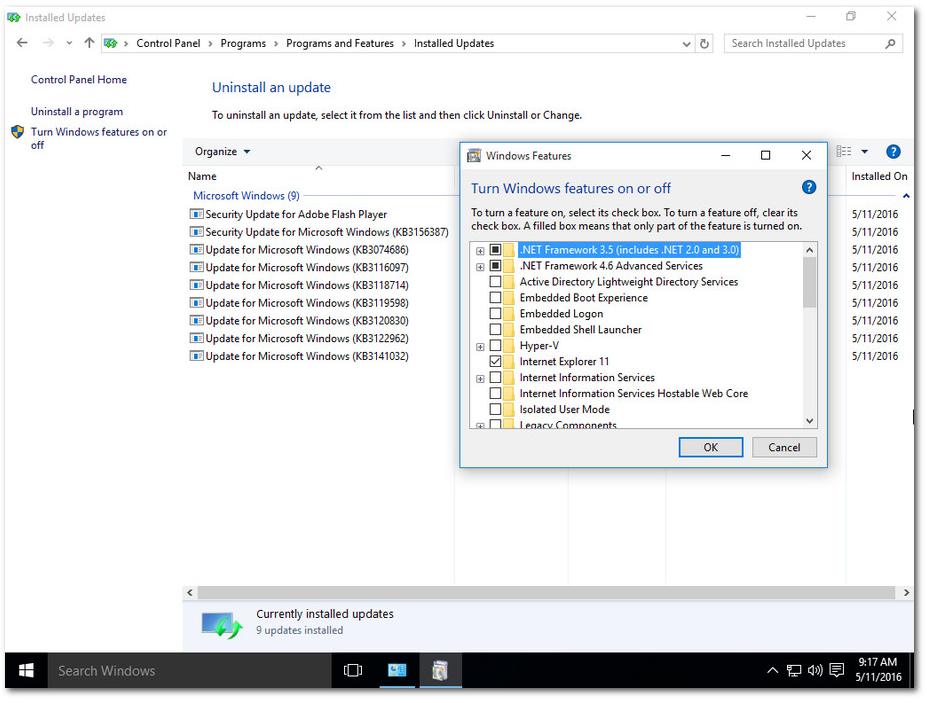Refresh the Installed Updates list
The image size is (927, 703).
point(704,44)
